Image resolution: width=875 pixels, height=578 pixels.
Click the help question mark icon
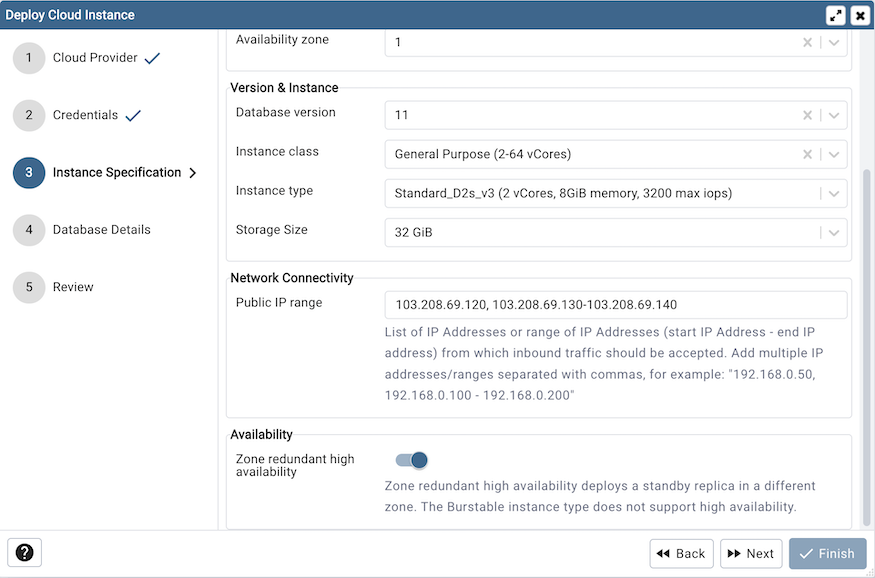coord(24,552)
